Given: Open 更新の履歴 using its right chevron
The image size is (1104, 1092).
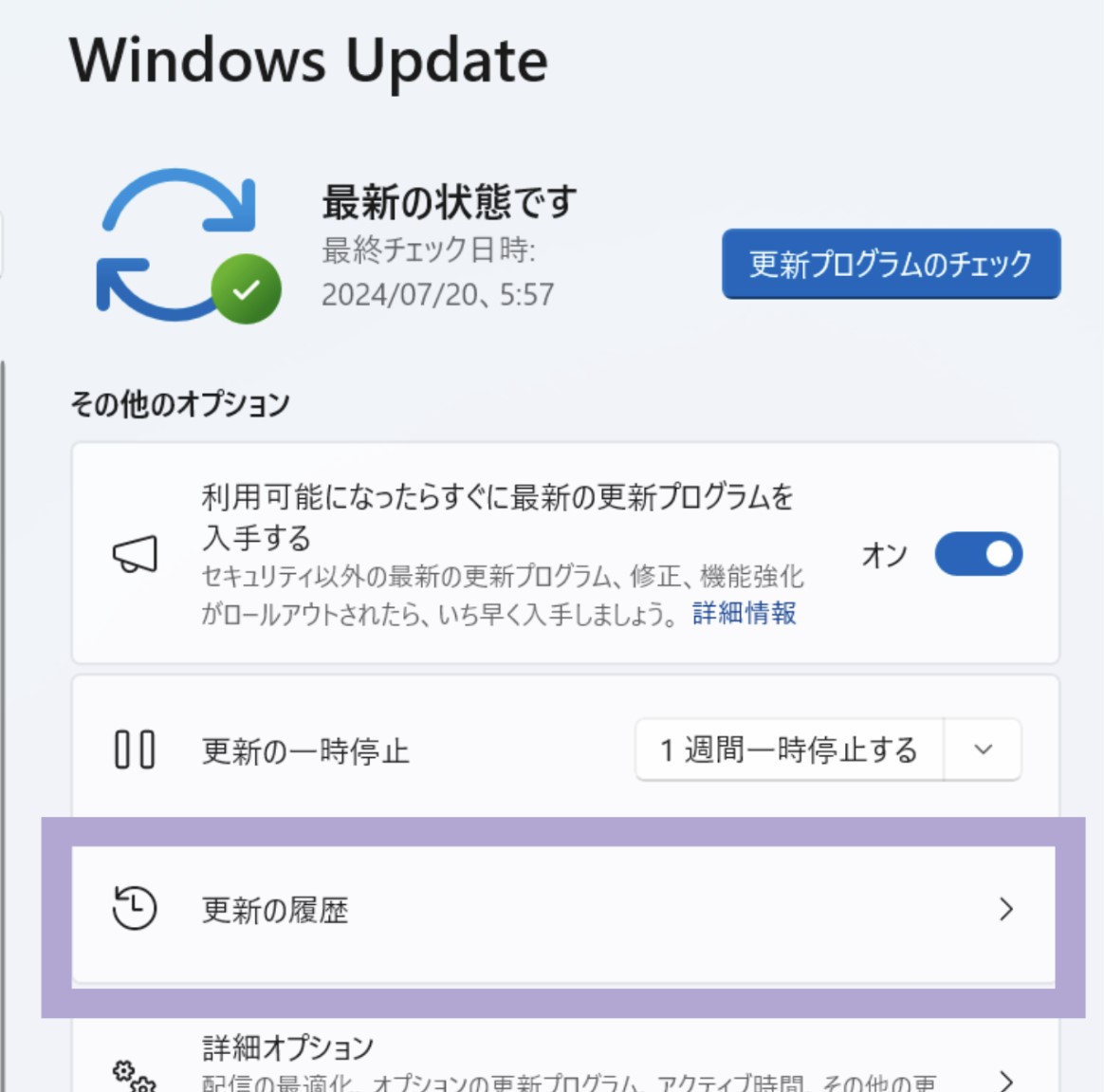Looking at the screenshot, I should pyautogui.click(x=1006, y=909).
